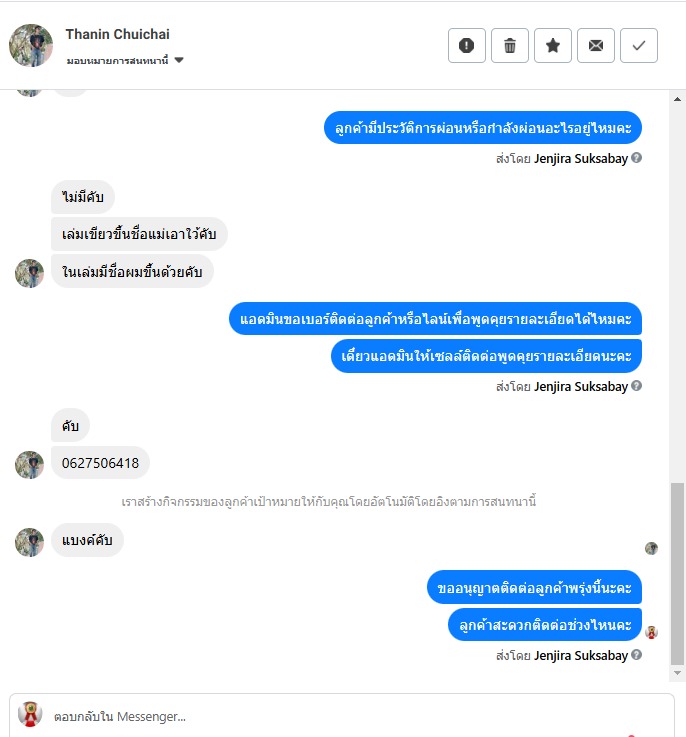Mark conversation done with checkmark icon
The image size is (686, 737).
point(639,46)
